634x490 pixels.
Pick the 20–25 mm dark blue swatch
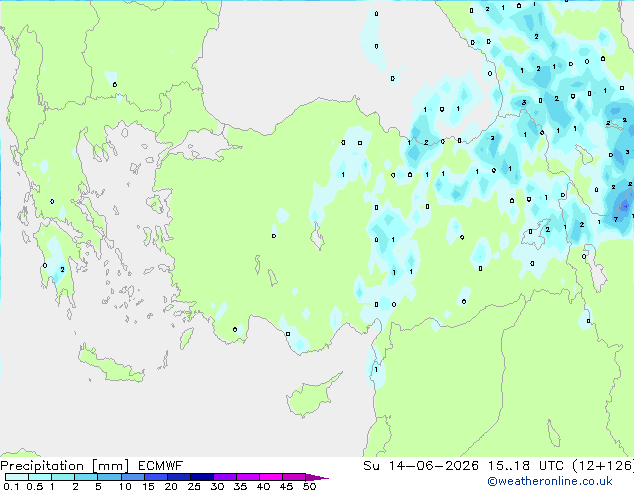[178, 477]
